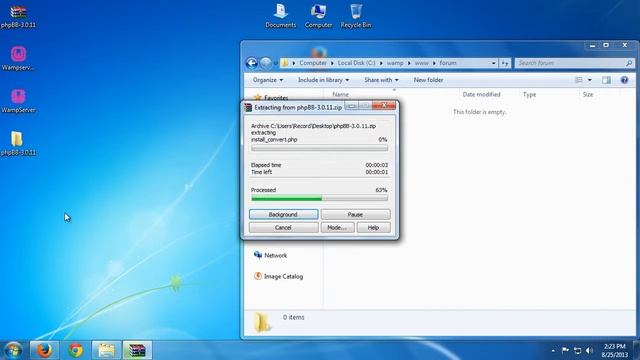The image size is (640, 360).
Task: Select Computer in the address breadcrumb
Action: tap(313, 63)
